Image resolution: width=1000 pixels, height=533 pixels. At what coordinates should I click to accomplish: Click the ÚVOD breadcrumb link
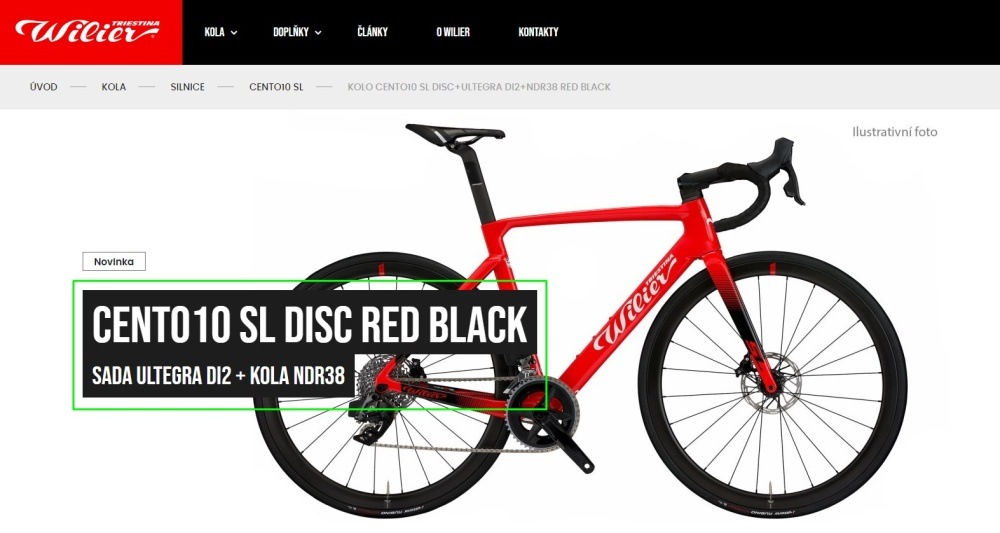coord(43,87)
